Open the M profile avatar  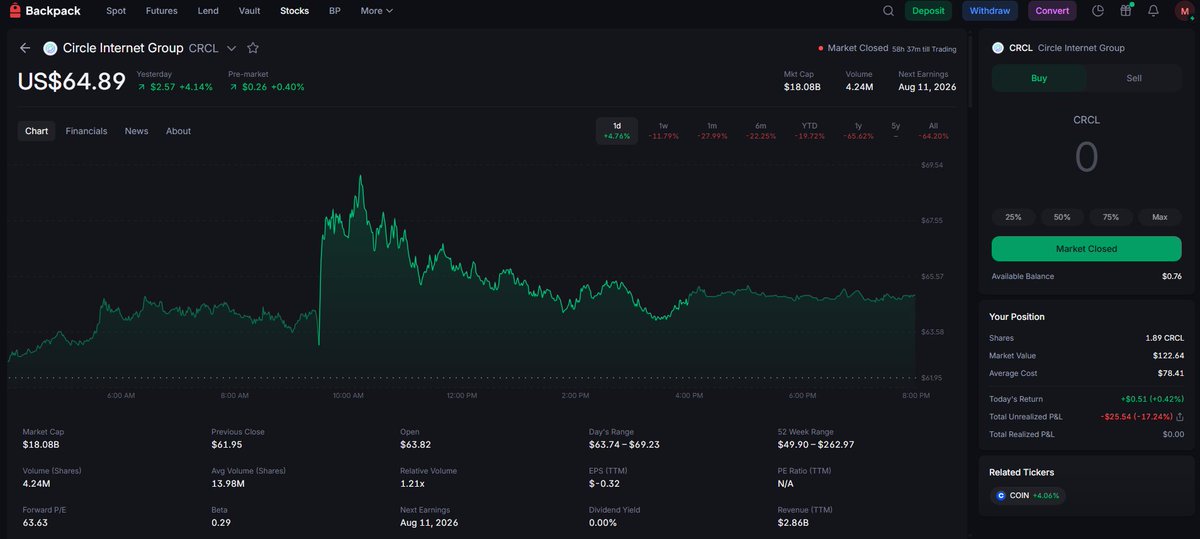(1183, 11)
